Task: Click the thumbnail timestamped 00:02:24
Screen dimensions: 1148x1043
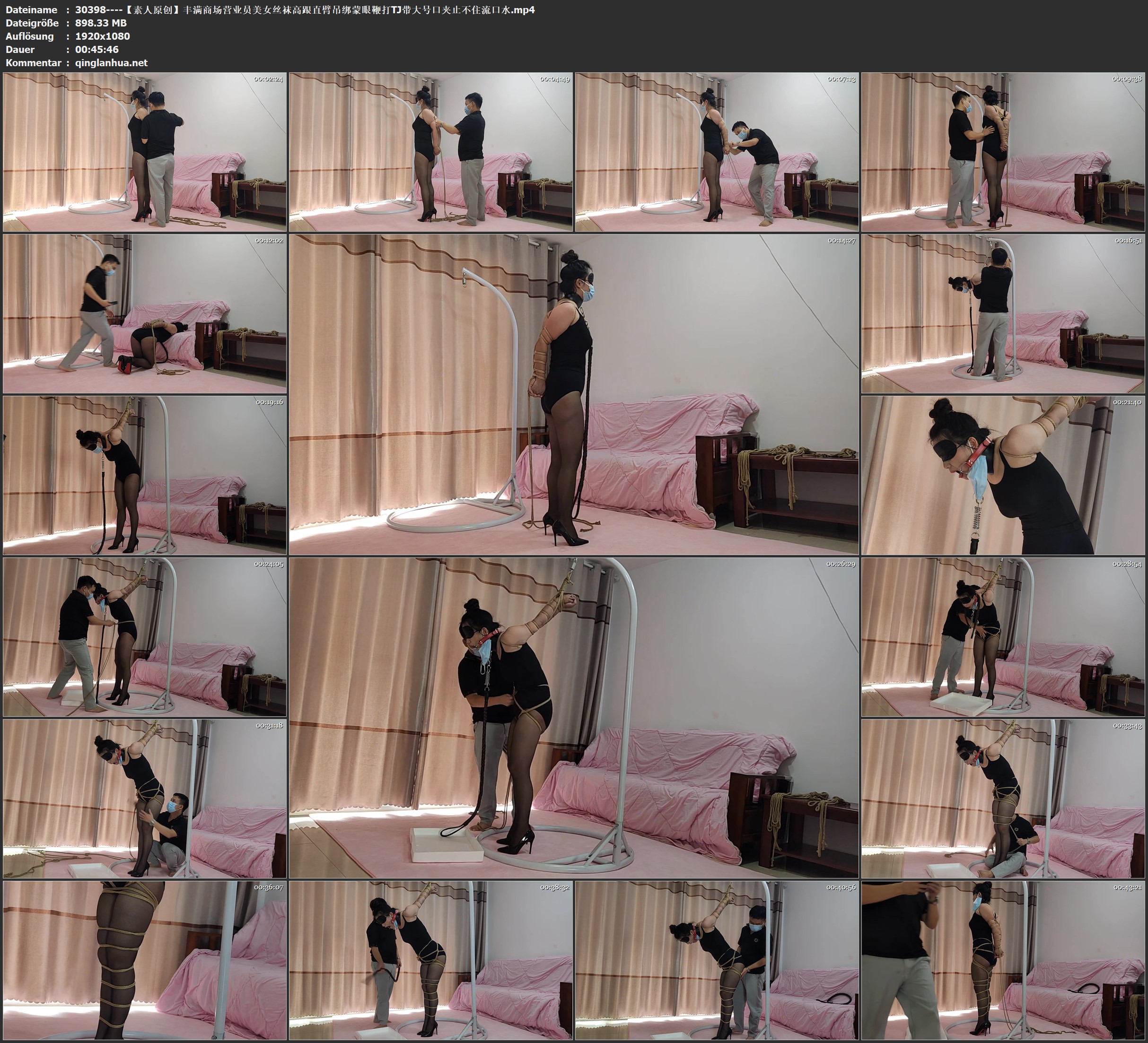Action: coord(145,152)
